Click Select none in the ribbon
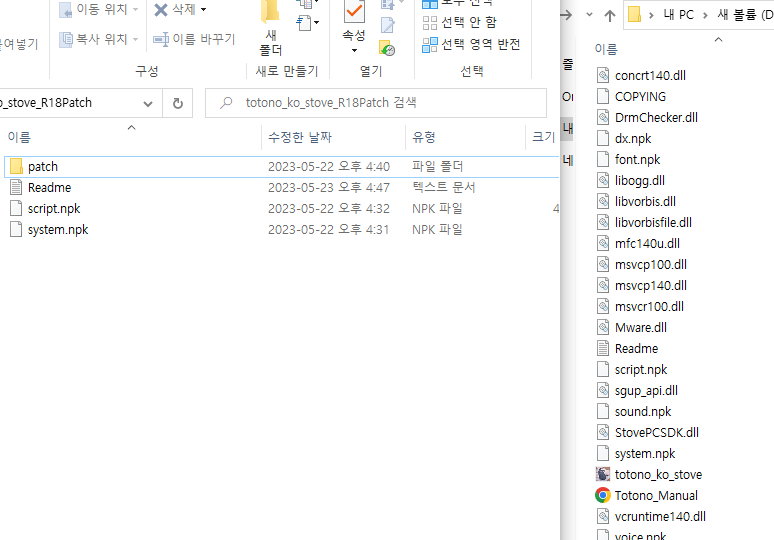Image resolution: width=774 pixels, height=540 pixels. pos(459,22)
